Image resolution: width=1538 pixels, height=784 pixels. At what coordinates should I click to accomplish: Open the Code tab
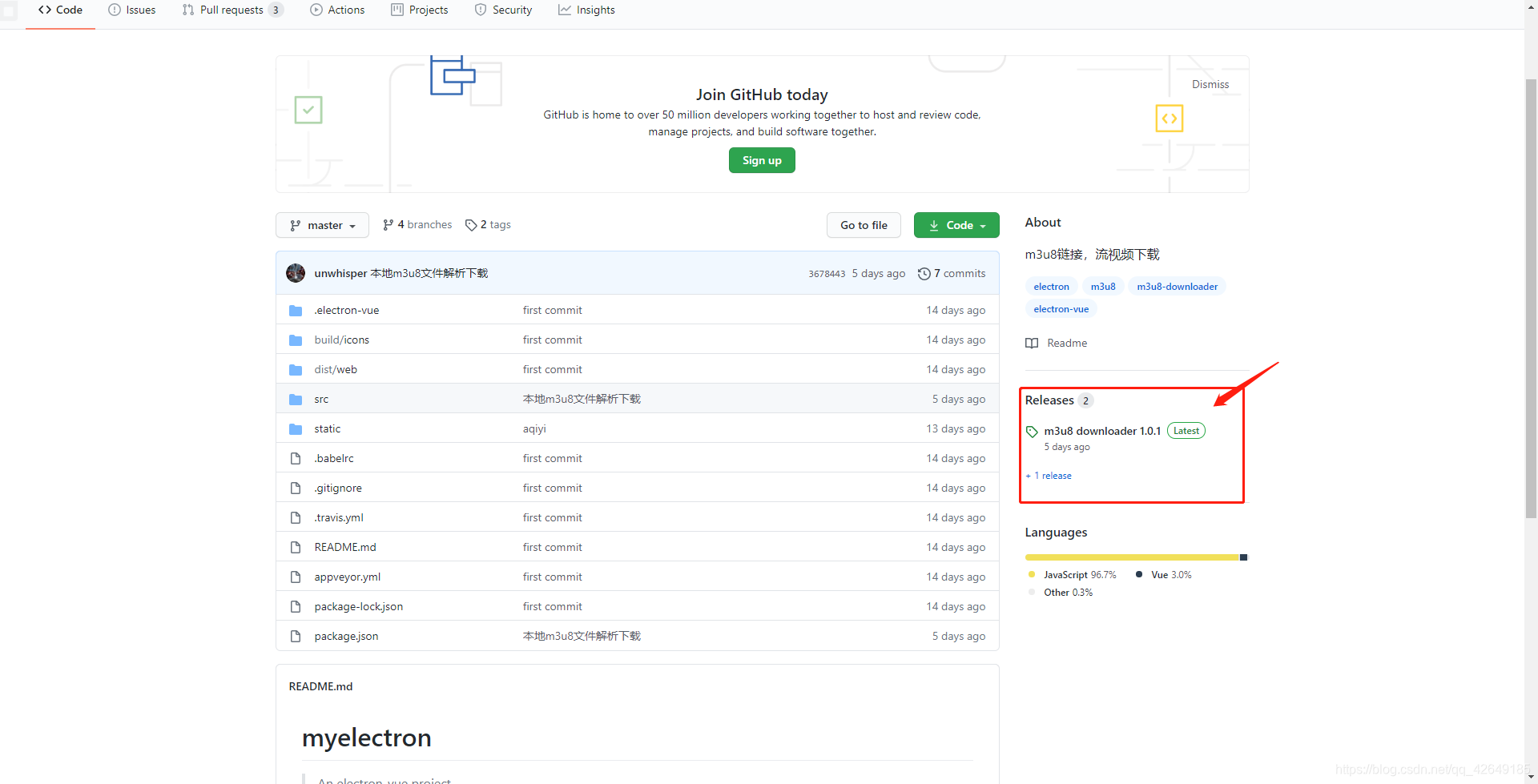coord(60,10)
